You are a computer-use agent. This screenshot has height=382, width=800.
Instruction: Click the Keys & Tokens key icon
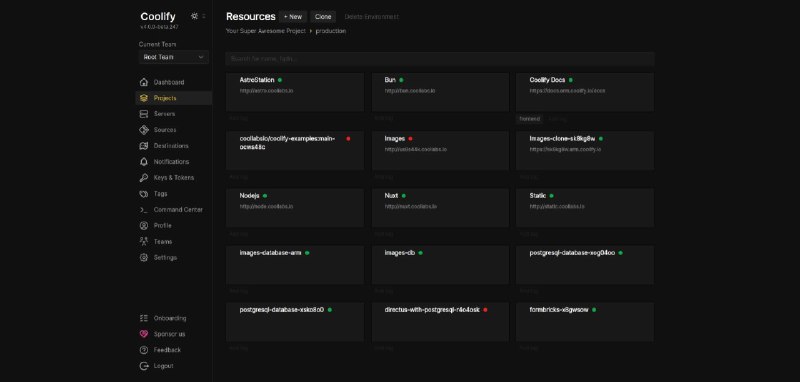pos(144,177)
